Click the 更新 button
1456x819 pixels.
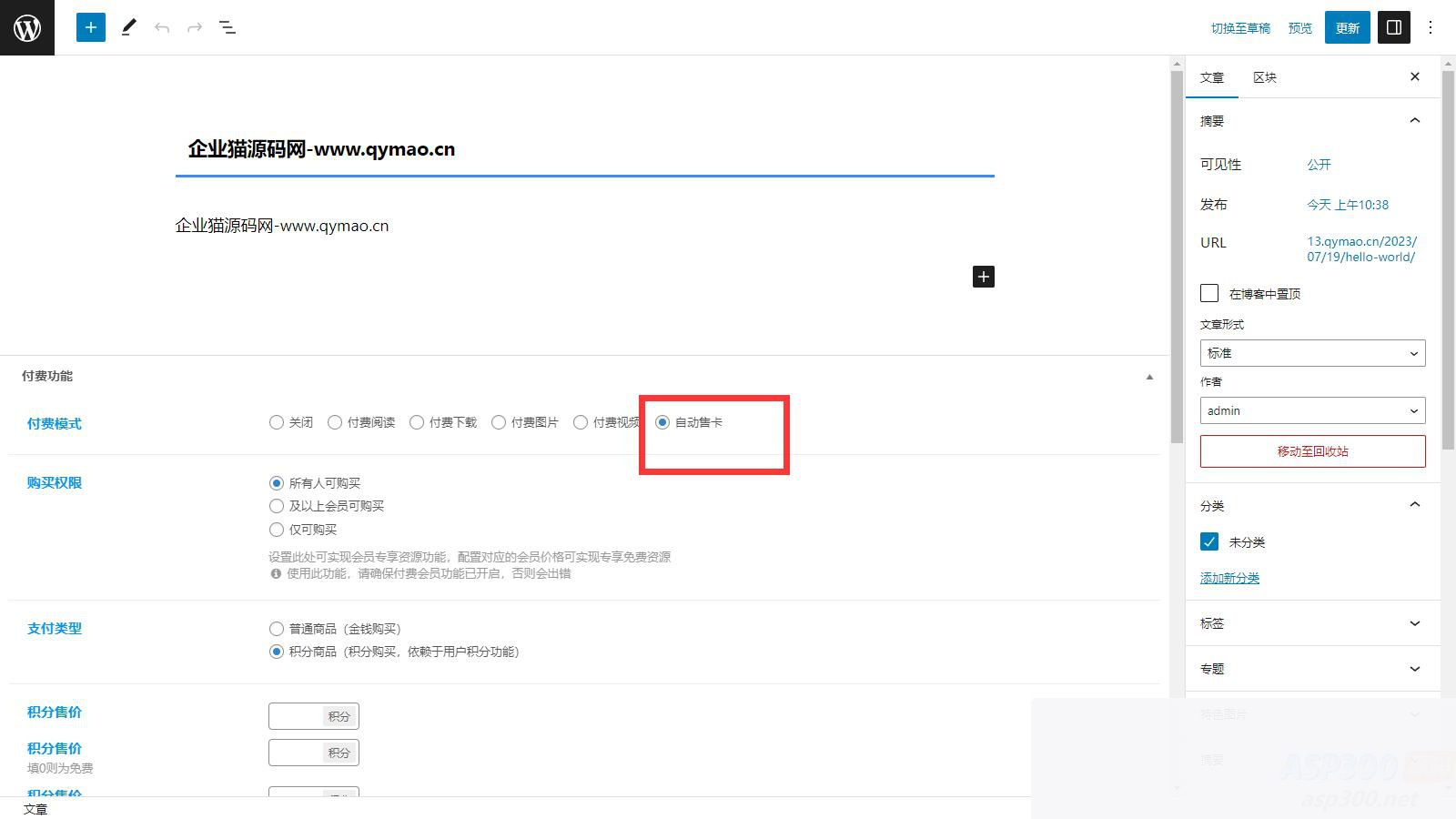[1347, 27]
